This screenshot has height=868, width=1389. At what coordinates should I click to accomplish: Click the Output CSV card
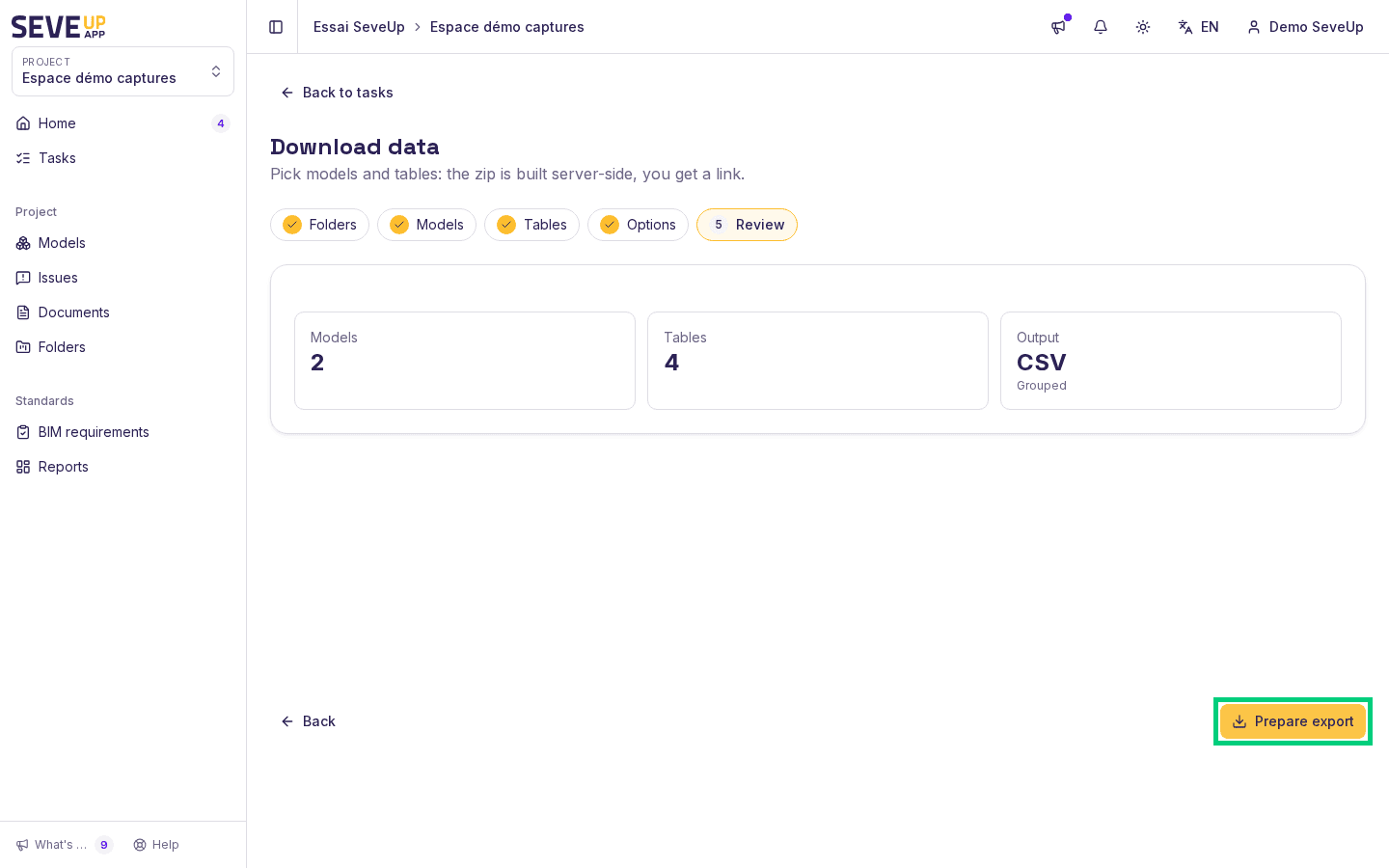tap(1171, 361)
